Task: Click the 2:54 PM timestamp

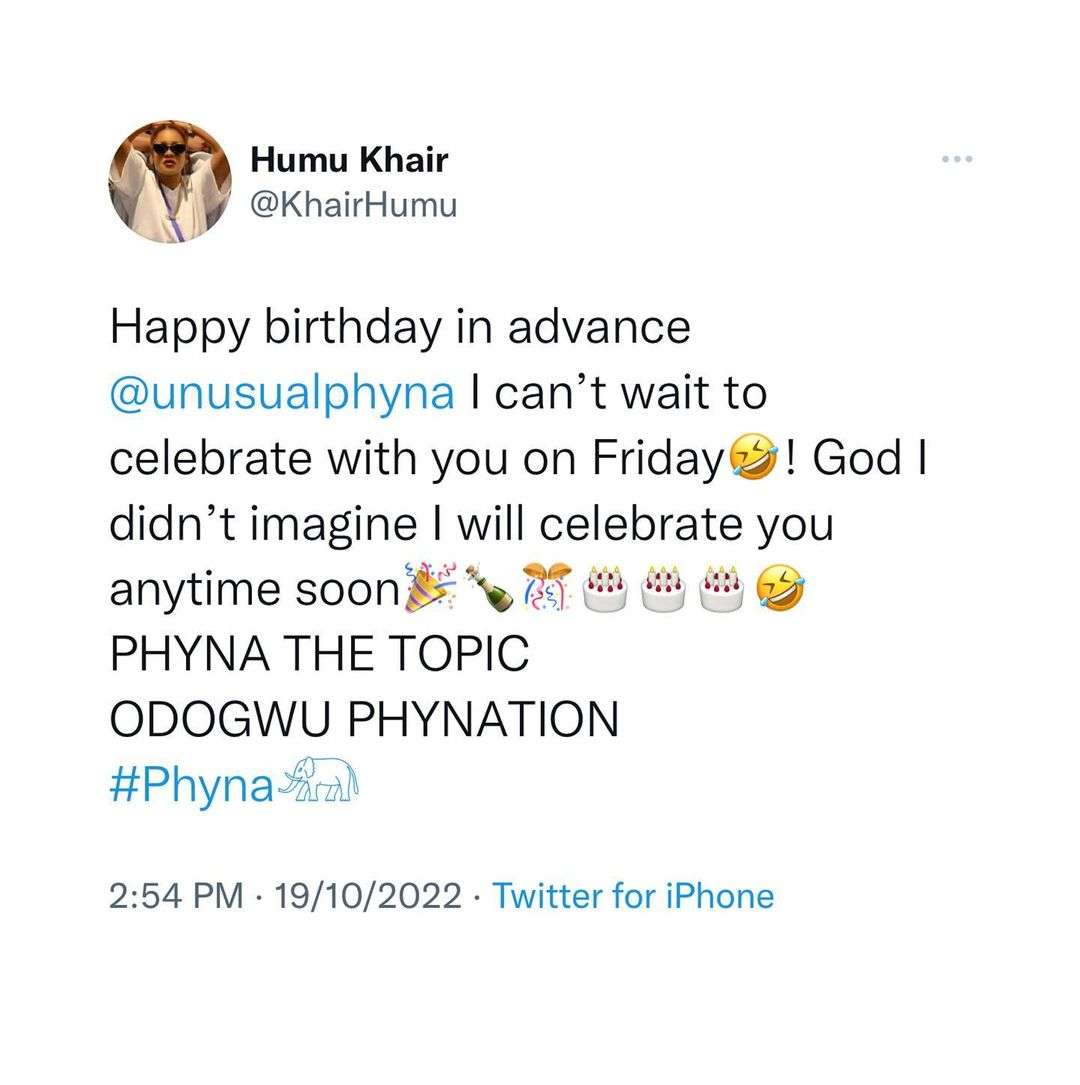Action: pos(176,895)
